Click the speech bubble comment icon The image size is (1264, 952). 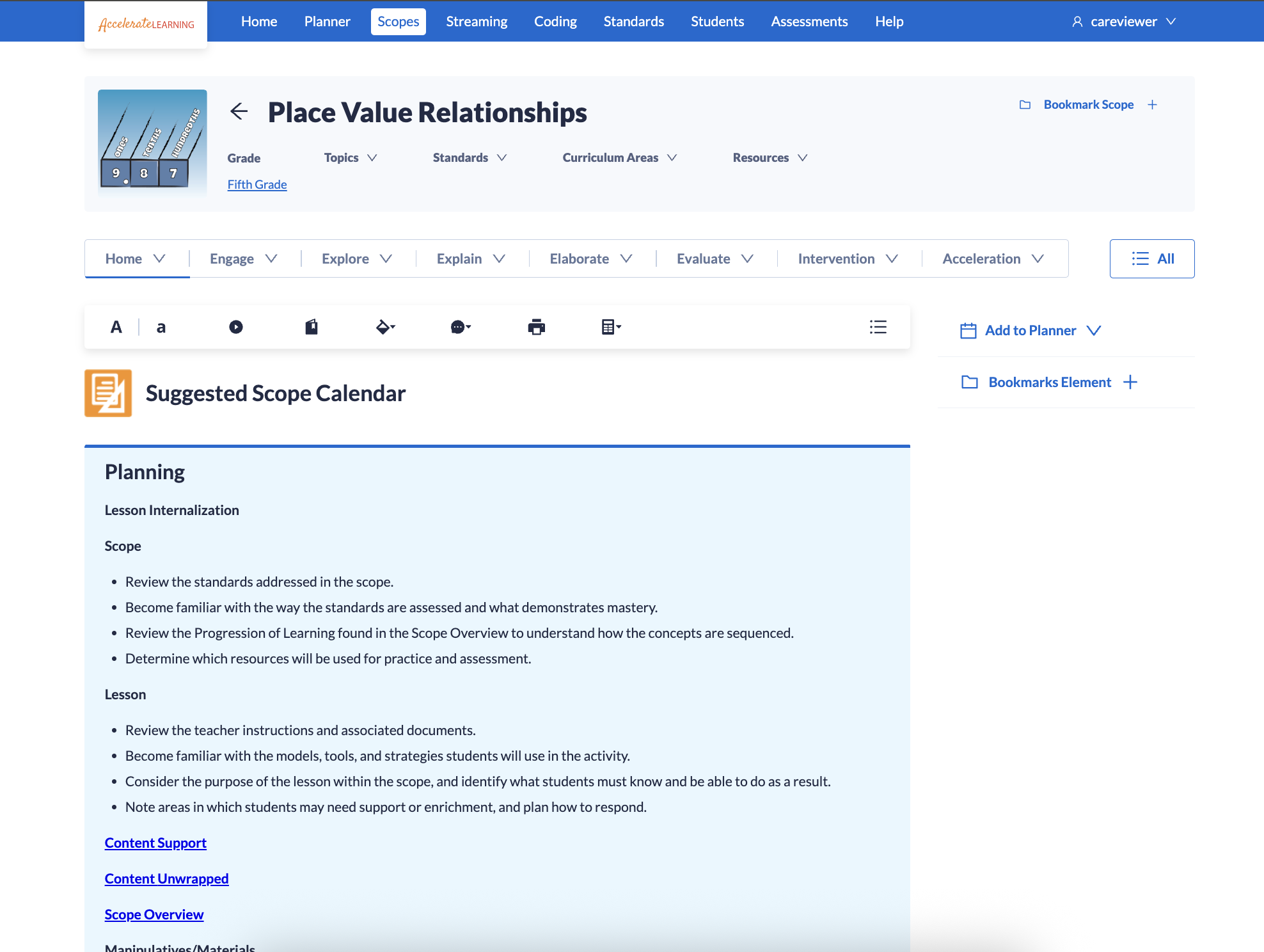coord(460,327)
